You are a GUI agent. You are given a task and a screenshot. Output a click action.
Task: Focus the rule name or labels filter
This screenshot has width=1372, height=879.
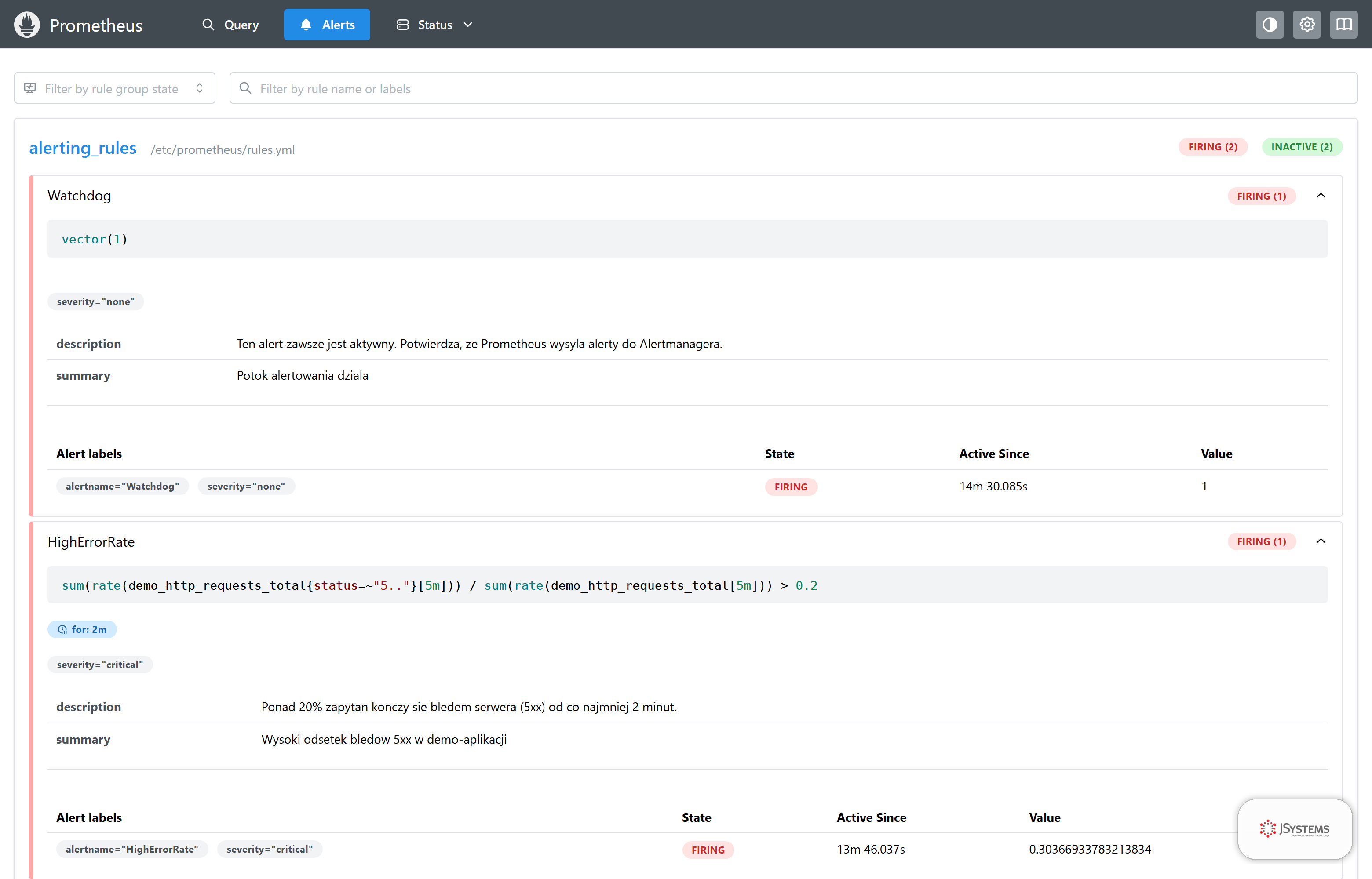pos(794,88)
